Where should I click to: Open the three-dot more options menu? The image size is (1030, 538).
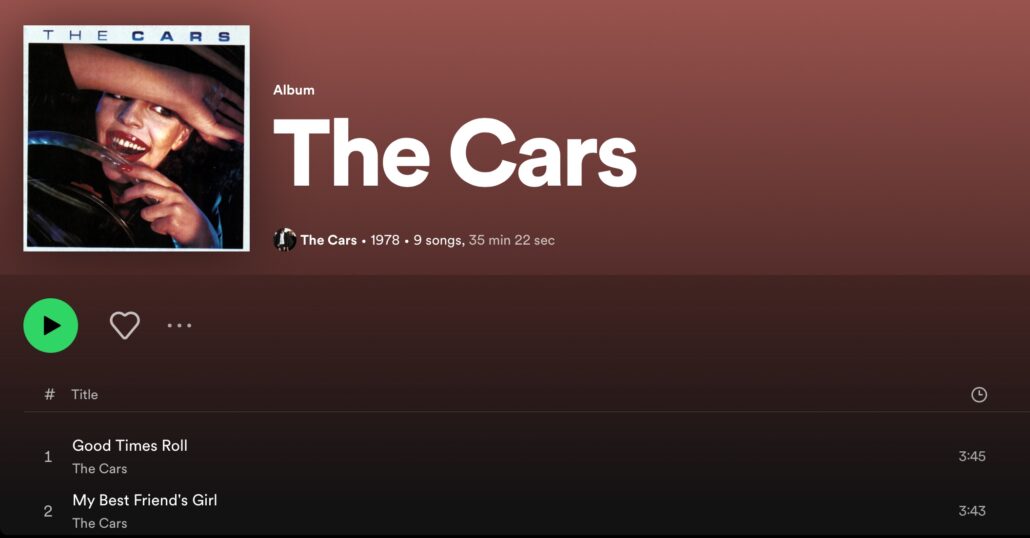179,325
